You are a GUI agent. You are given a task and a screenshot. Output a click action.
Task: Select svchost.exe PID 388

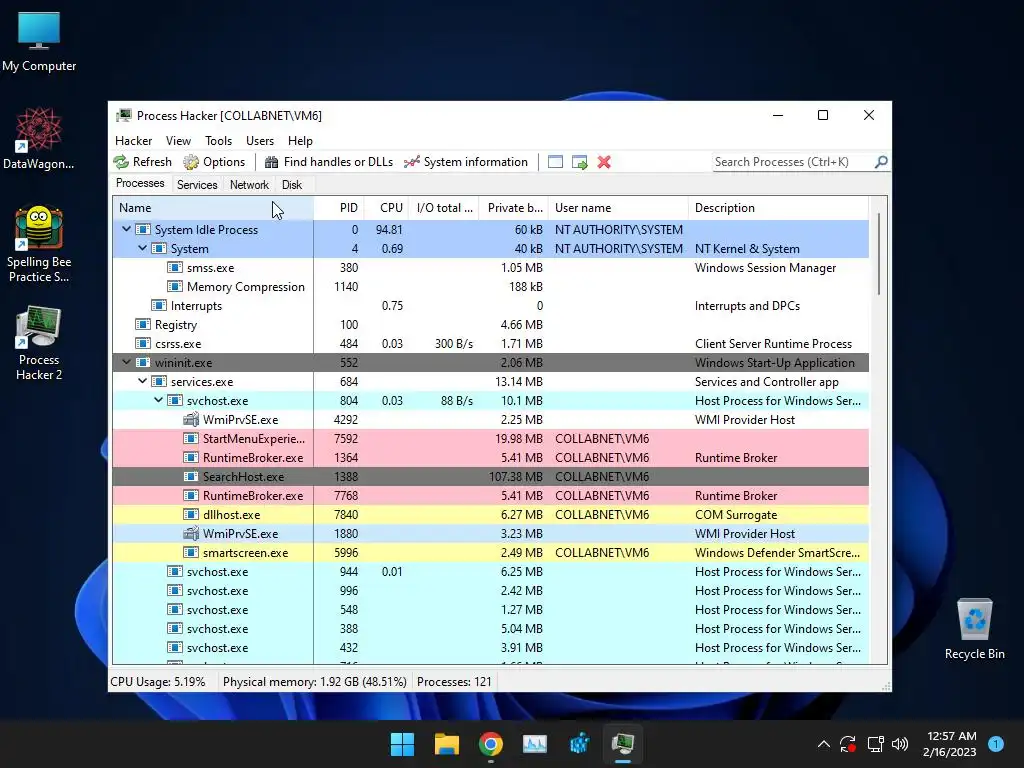point(490,628)
